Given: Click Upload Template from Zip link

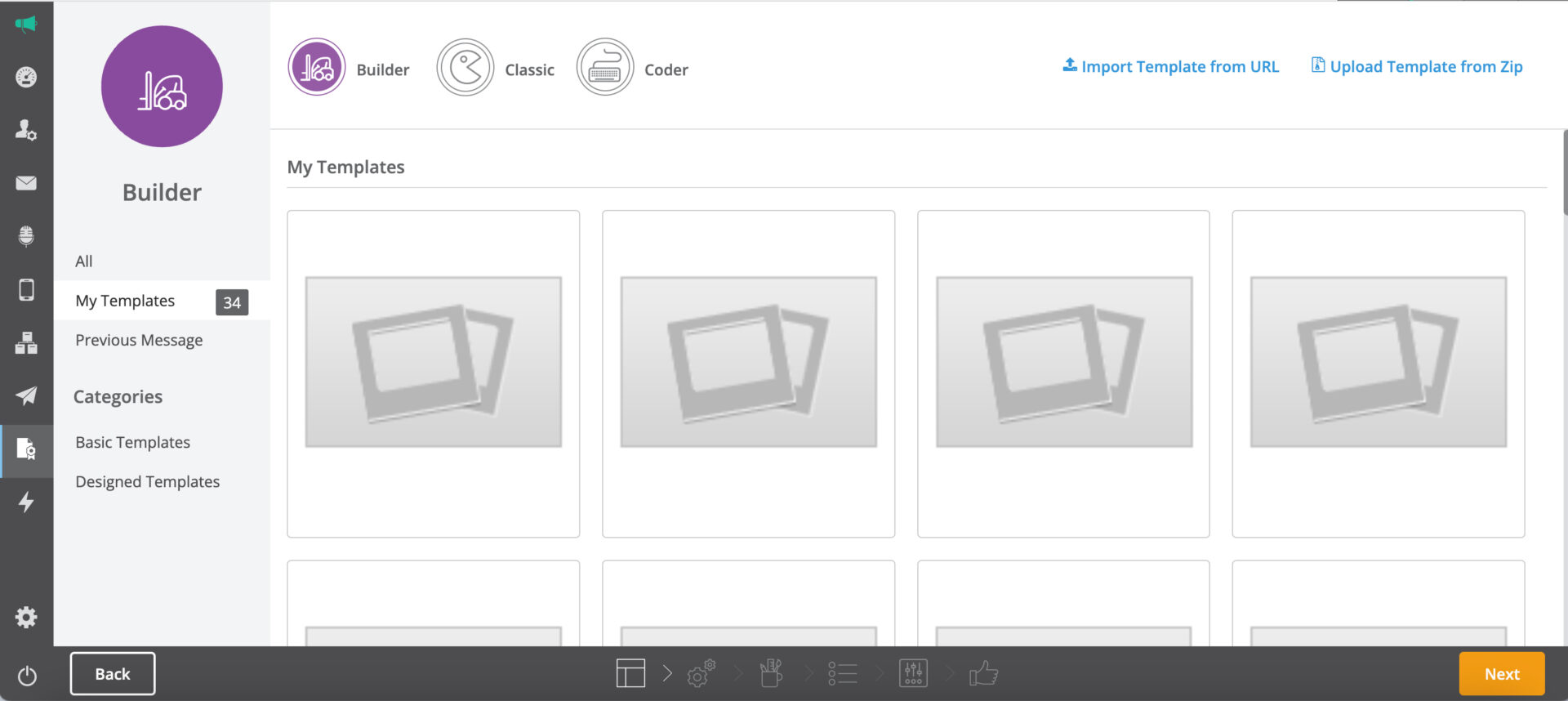Looking at the screenshot, I should (1417, 67).
